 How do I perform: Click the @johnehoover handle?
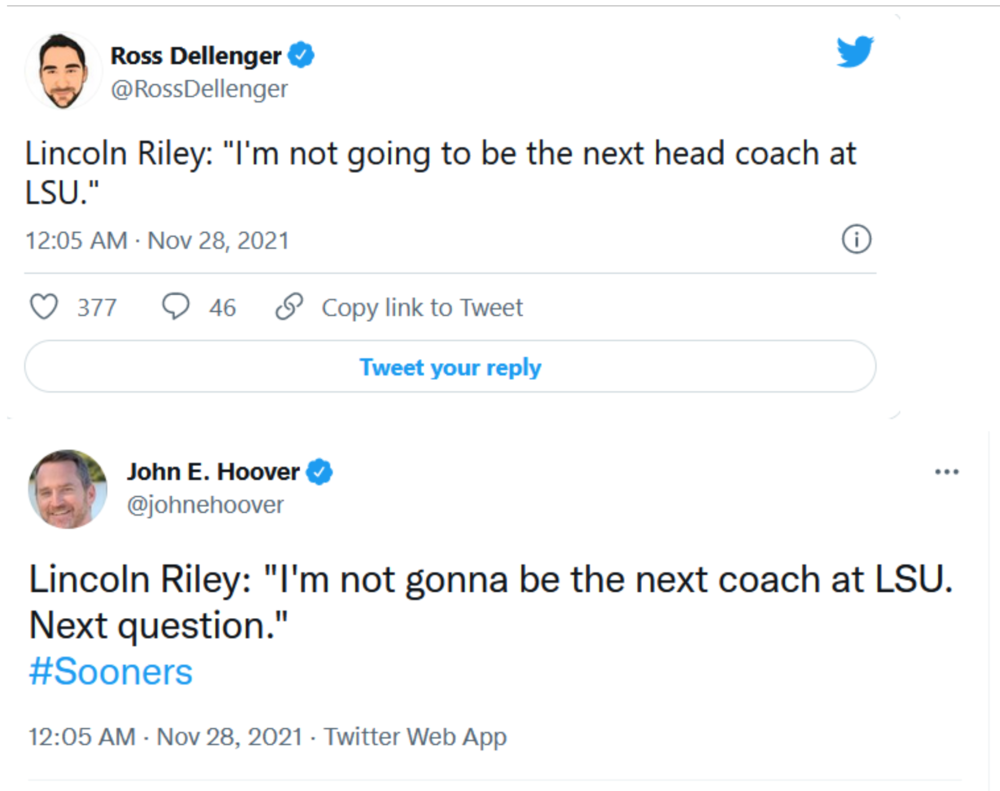205,505
